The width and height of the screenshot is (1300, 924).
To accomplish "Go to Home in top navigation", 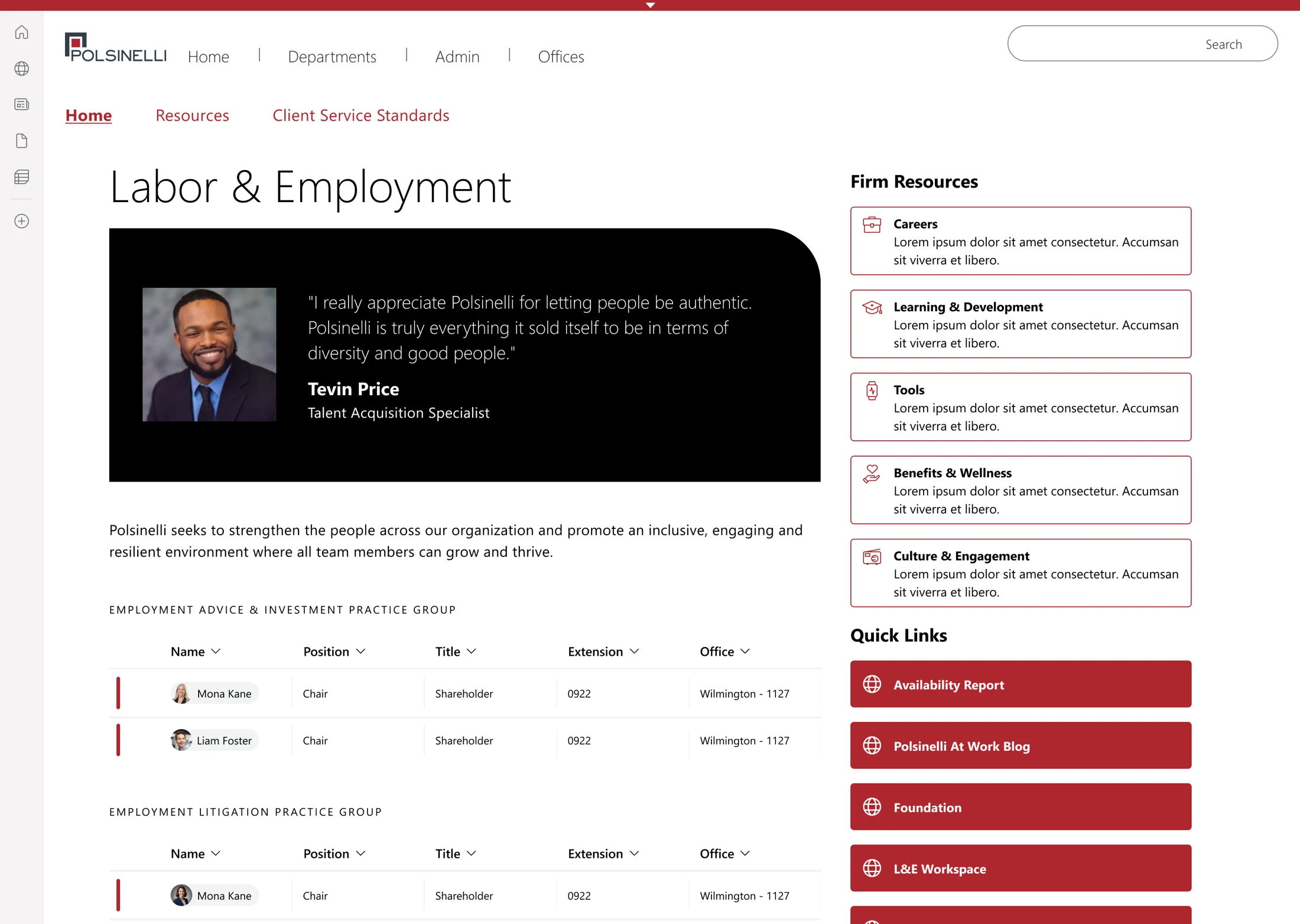I will [x=208, y=57].
